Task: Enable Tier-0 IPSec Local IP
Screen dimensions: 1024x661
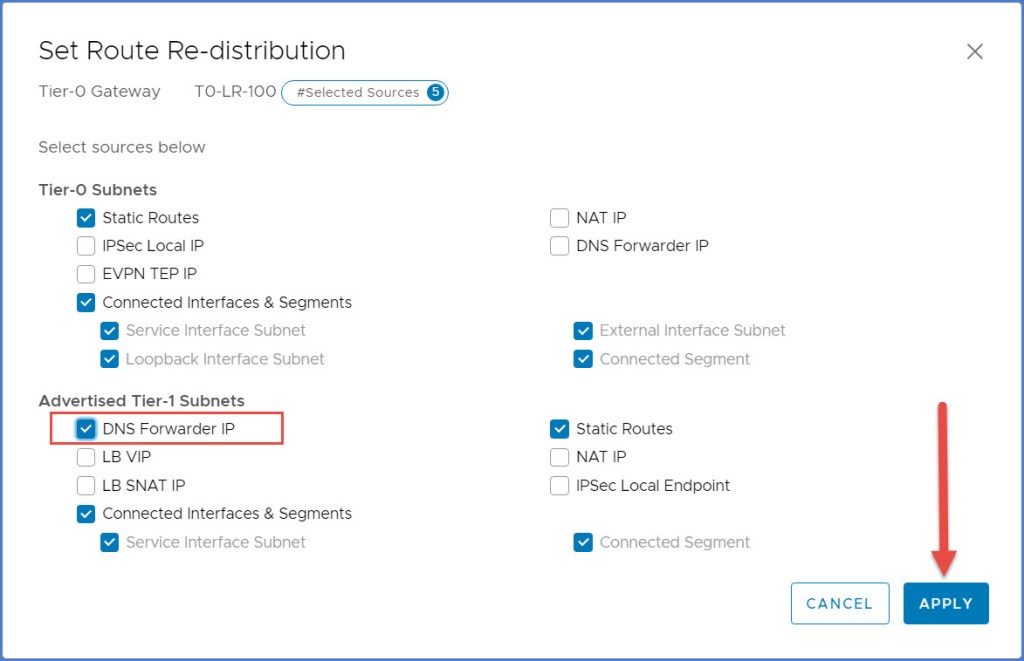Action: (x=87, y=246)
